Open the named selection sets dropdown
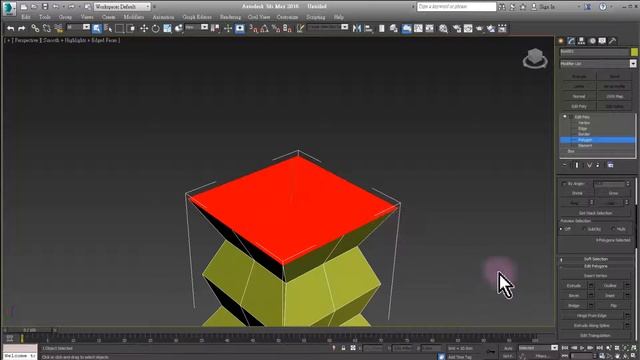The width and height of the screenshot is (640, 360). [328, 27]
